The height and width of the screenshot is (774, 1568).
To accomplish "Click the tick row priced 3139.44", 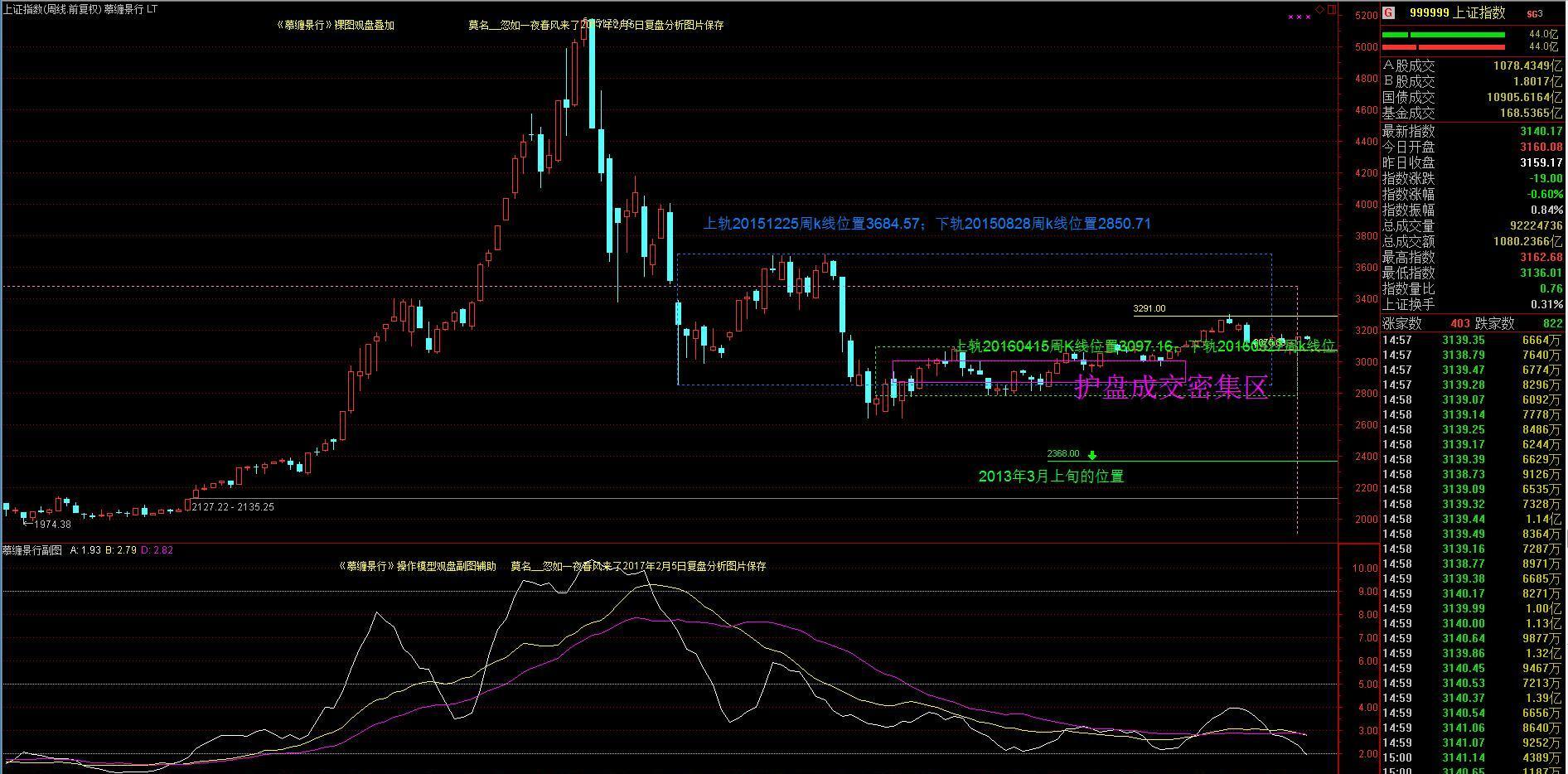I will click(1473, 519).
